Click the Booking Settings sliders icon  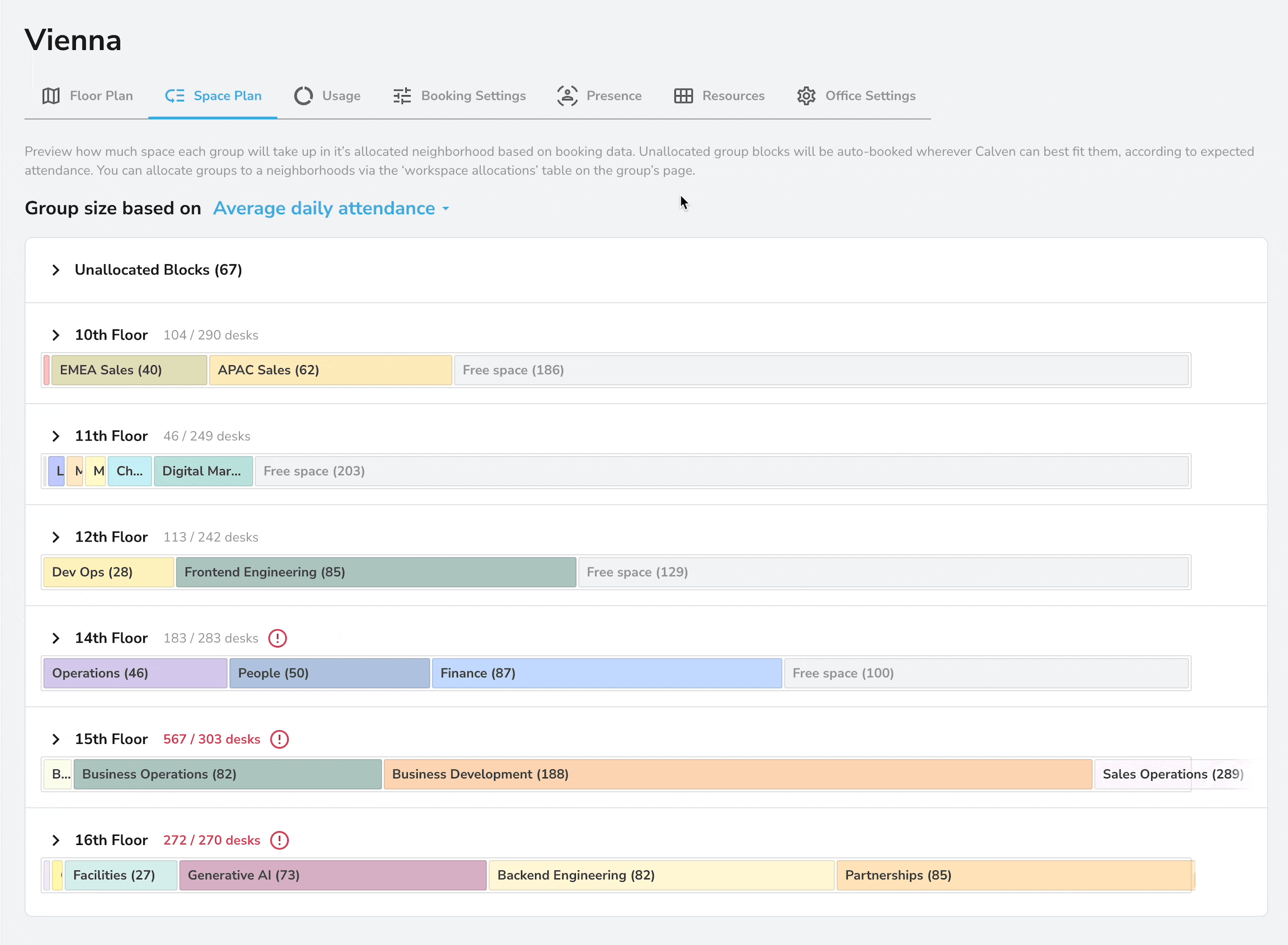click(x=402, y=96)
